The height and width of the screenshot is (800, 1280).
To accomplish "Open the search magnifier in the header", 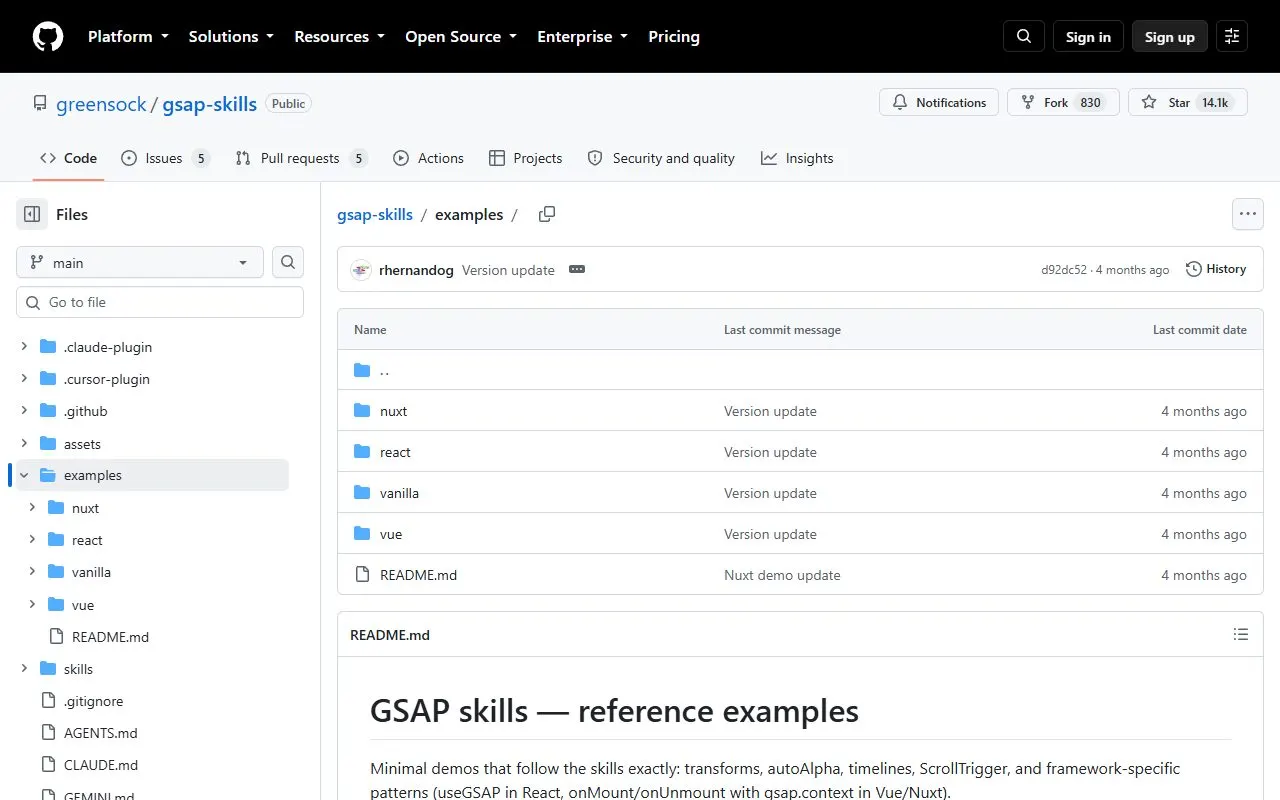I will point(1024,37).
